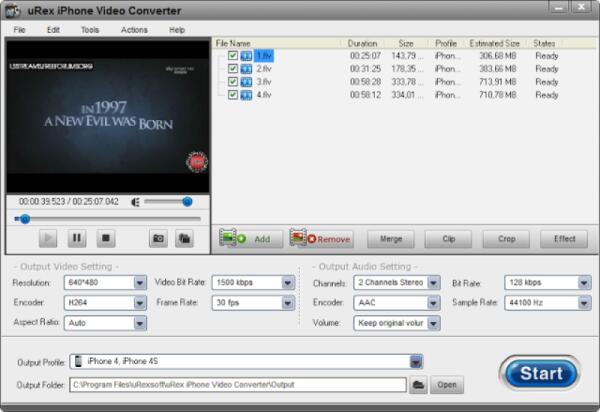The image size is (600, 412).
Task: Pause the video preview
Action: 77,238
